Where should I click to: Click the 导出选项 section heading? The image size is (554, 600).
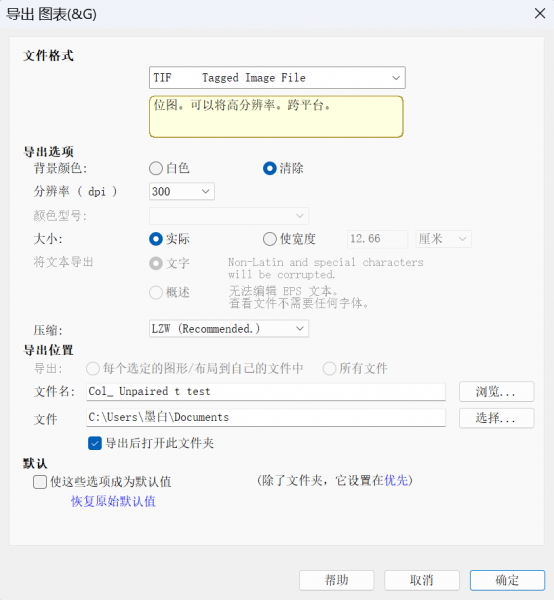point(48,152)
